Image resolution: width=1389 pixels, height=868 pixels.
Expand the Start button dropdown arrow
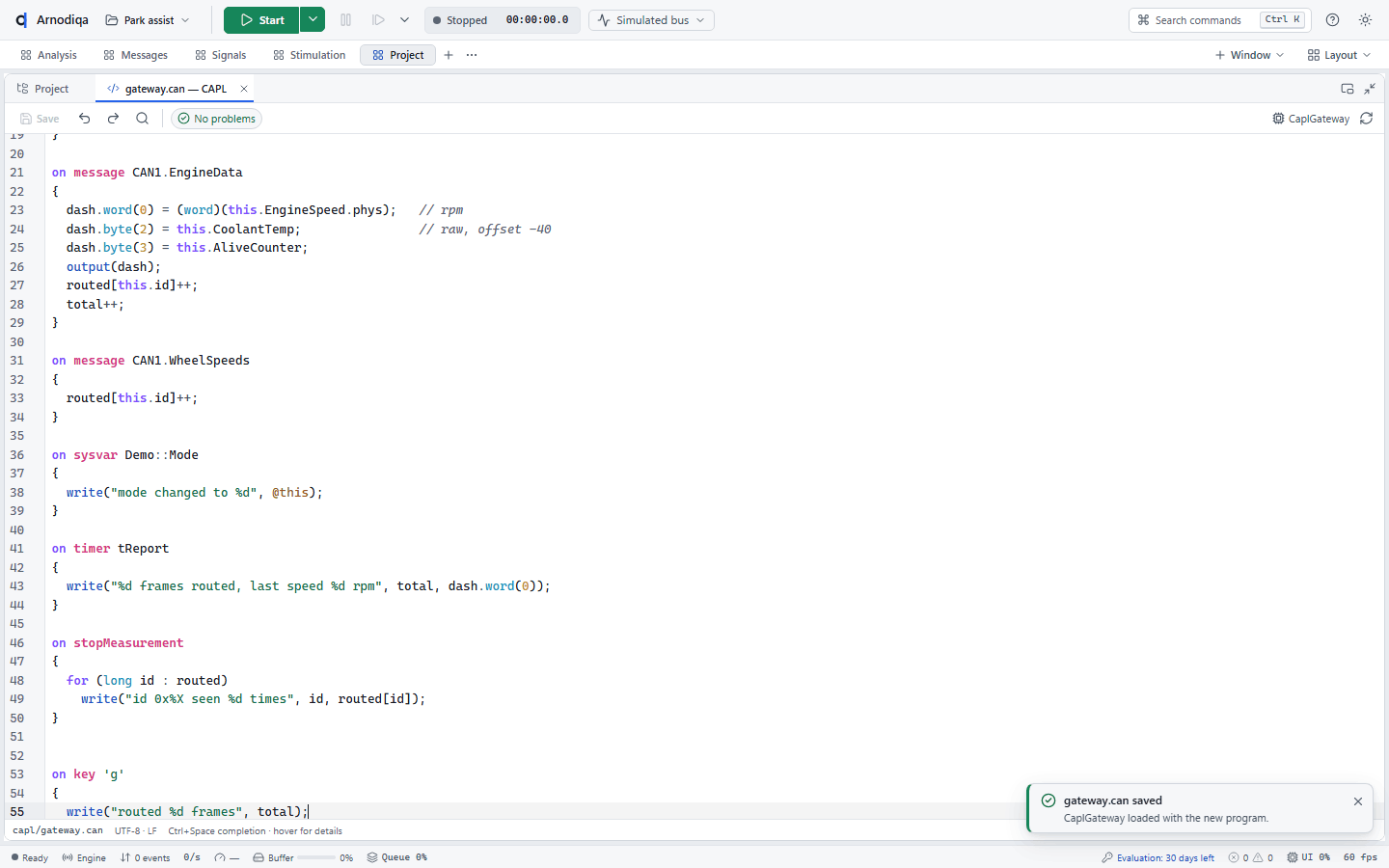coord(313,20)
